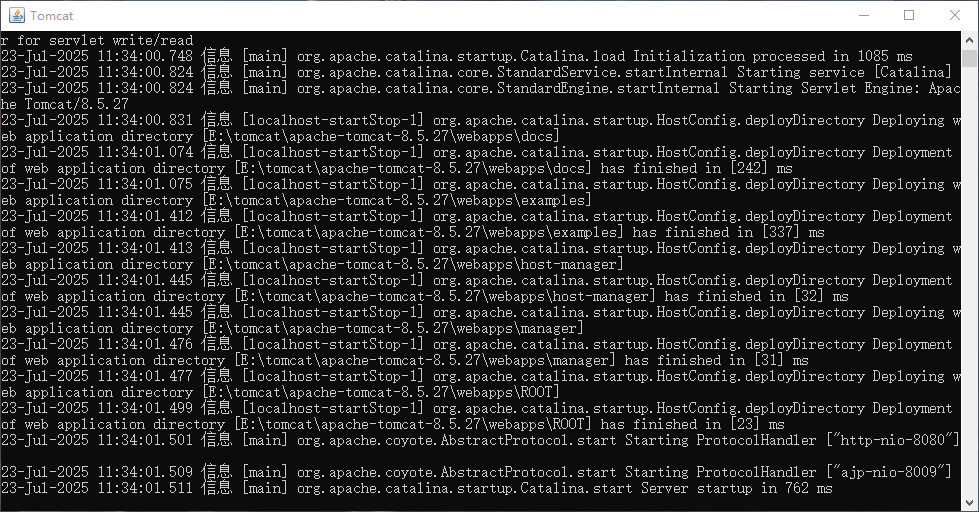
Task: Click the scrollbar up arrow
Action: (969, 40)
